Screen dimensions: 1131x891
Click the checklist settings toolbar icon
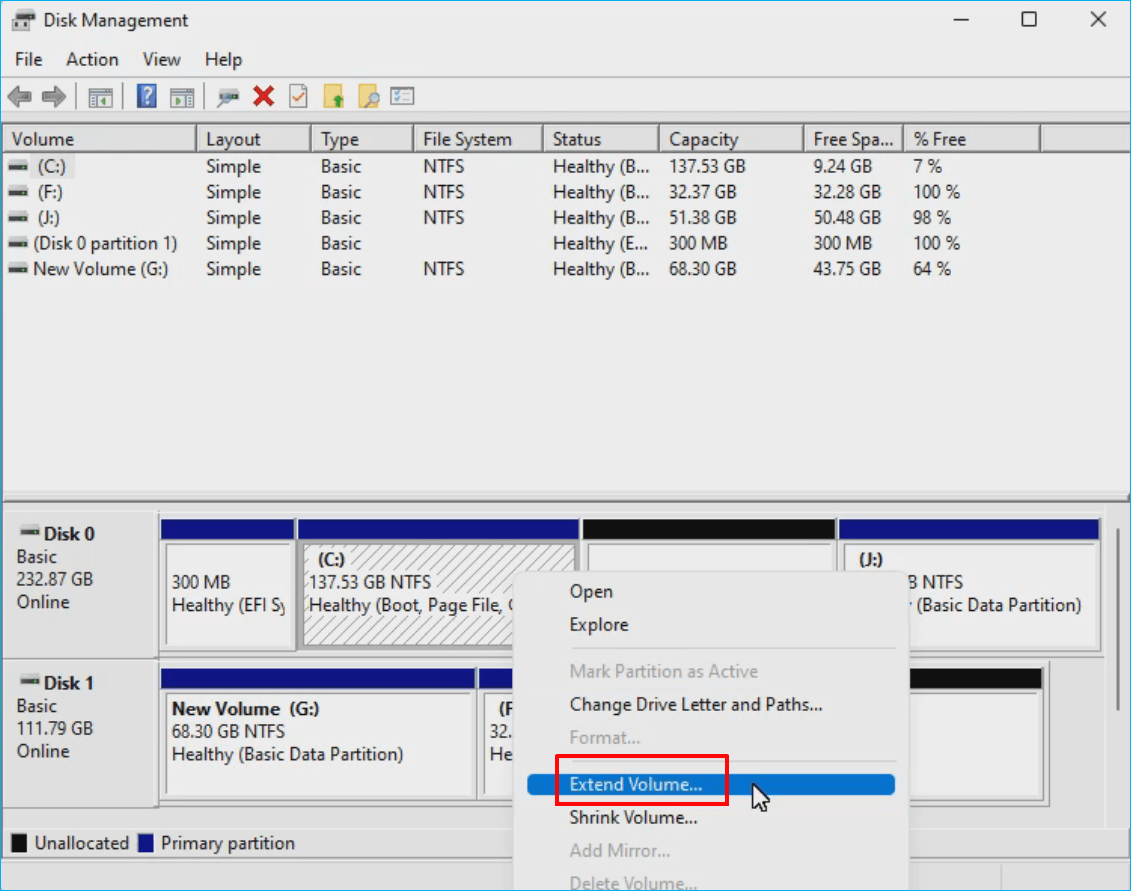(x=402, y=97)
